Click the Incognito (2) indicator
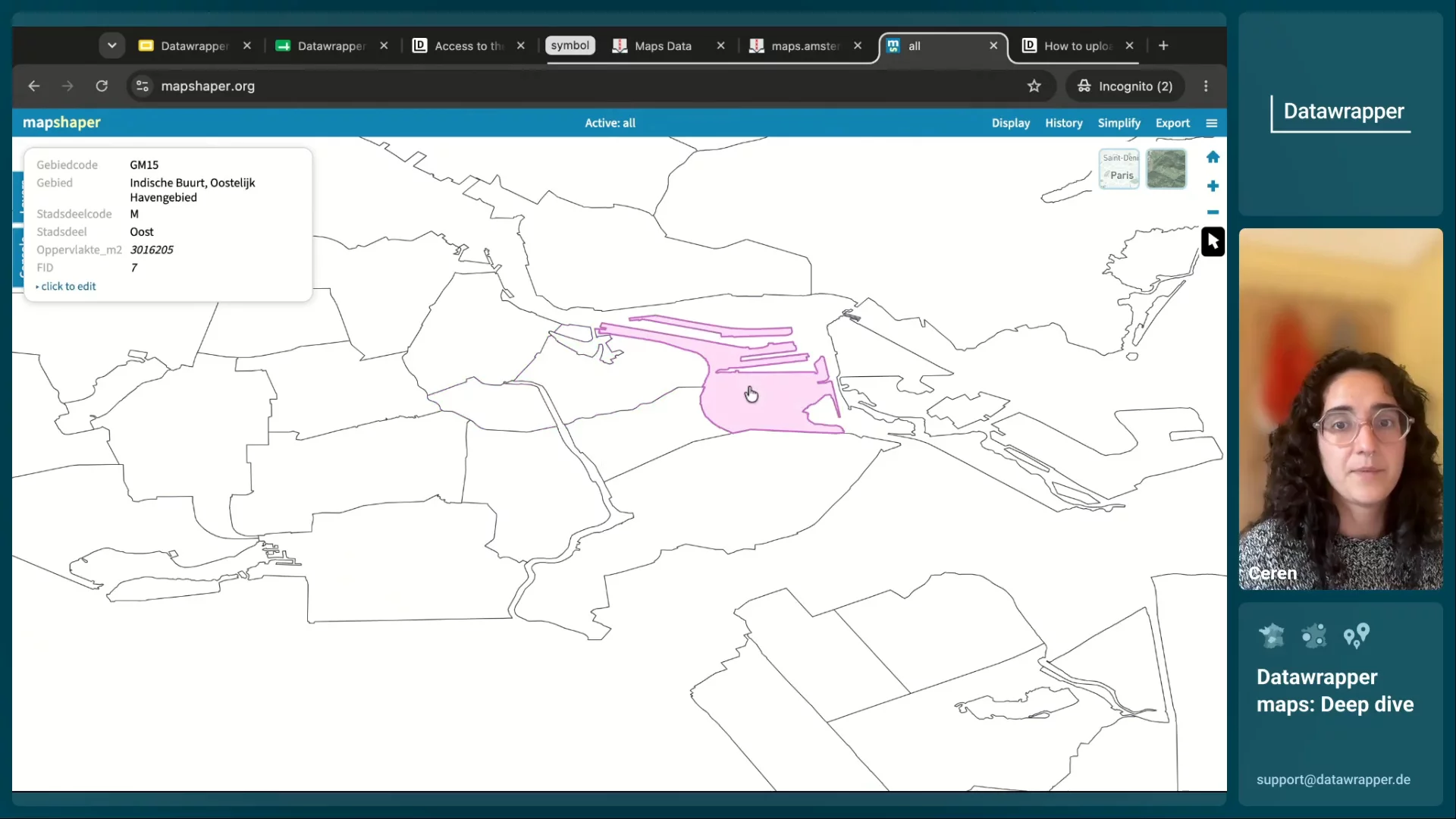This screenshot has height=819, width=1456. point(1125,86)
